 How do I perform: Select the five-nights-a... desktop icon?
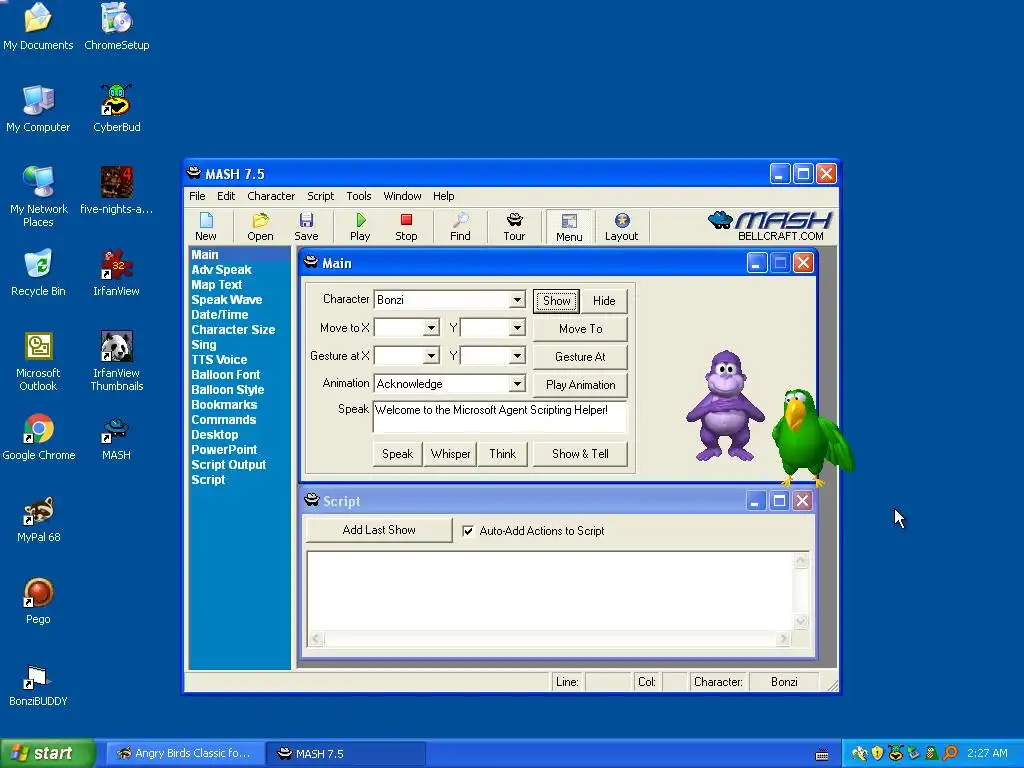116,190
